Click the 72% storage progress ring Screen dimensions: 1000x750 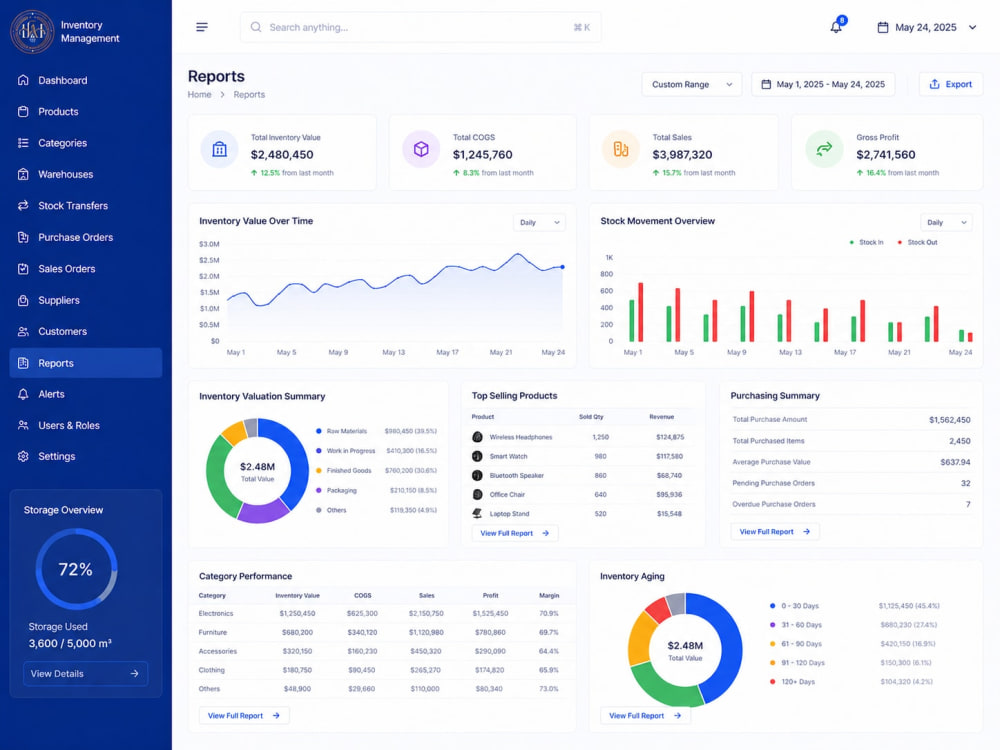pyautogui.click(x=76, y=569)
